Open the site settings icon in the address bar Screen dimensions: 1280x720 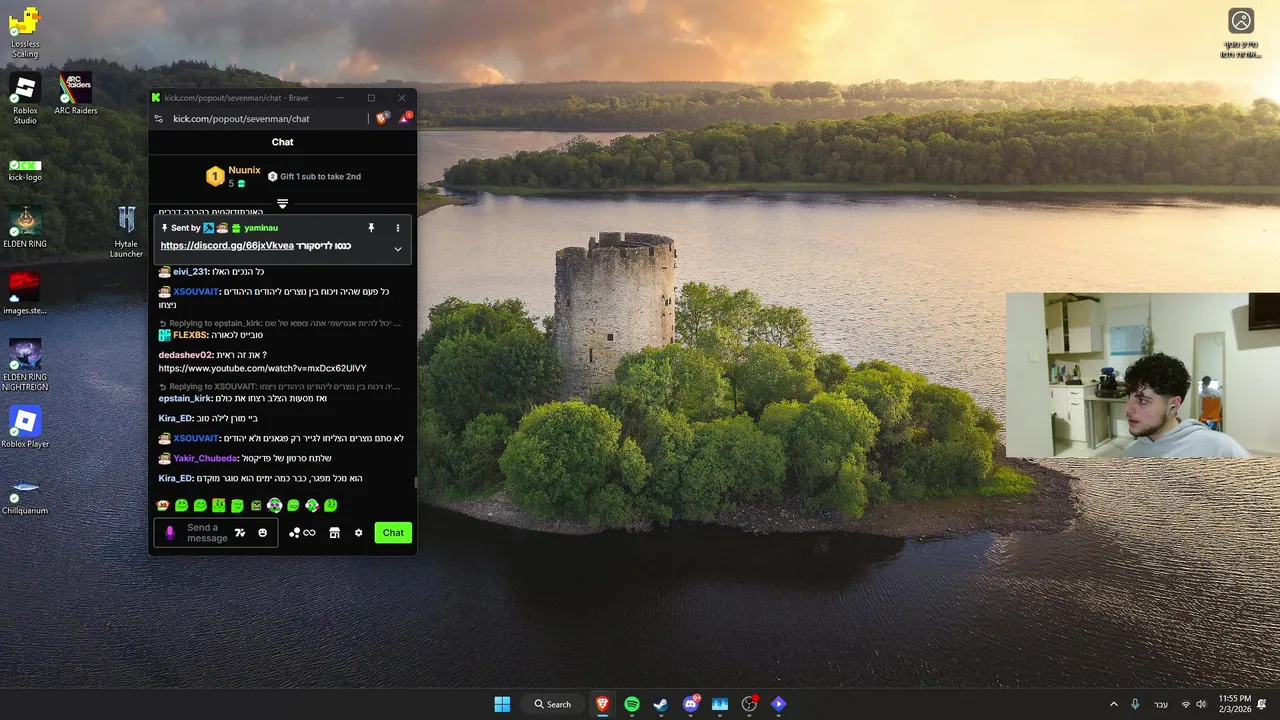[x=158, y=119]
